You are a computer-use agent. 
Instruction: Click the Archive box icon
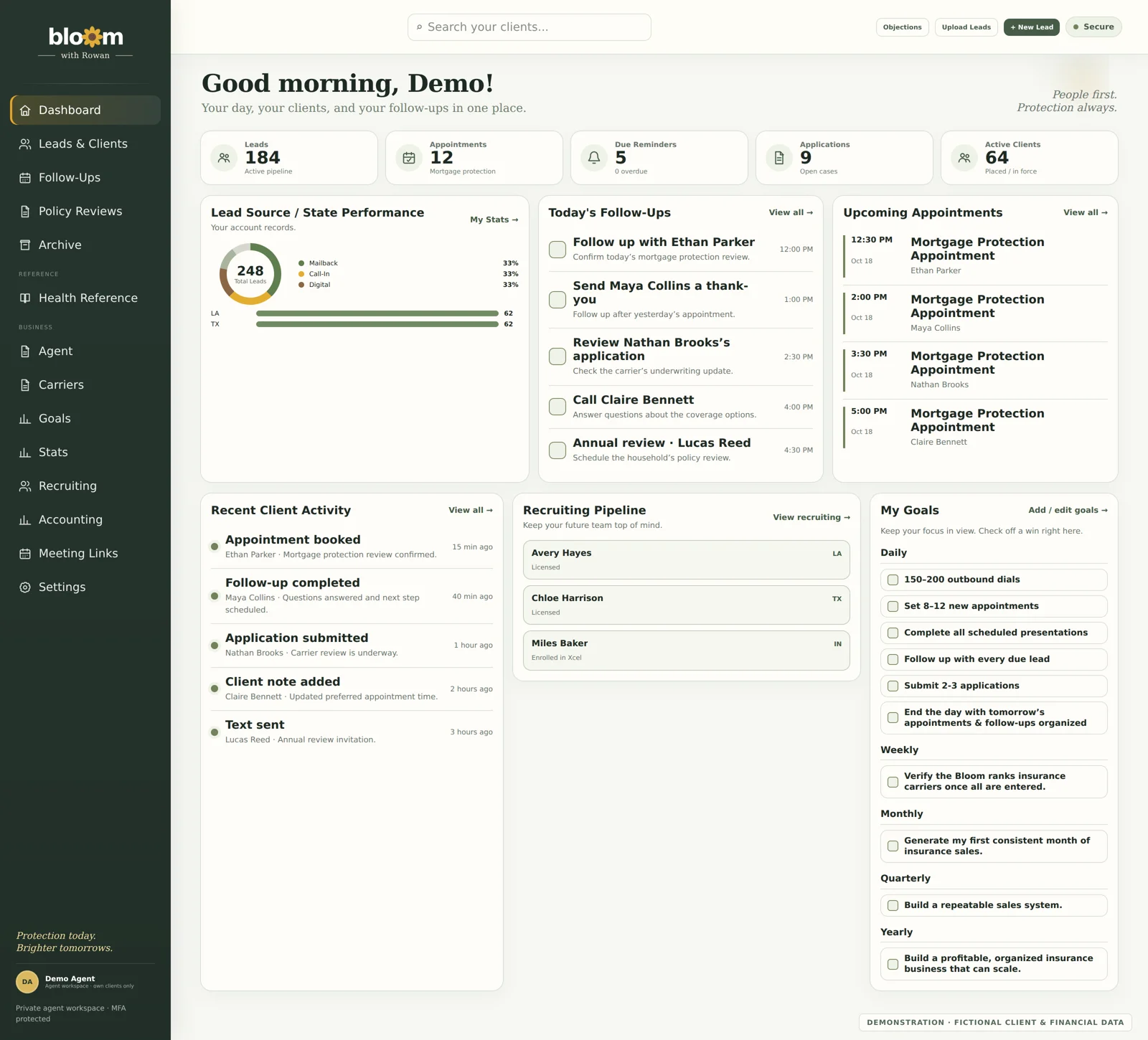[x=25, y=245]
